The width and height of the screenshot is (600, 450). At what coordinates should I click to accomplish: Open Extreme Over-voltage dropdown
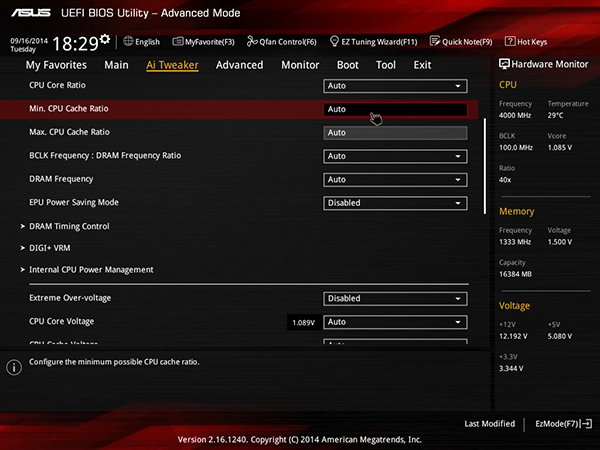pyautogui.click(x=395, y=299)
